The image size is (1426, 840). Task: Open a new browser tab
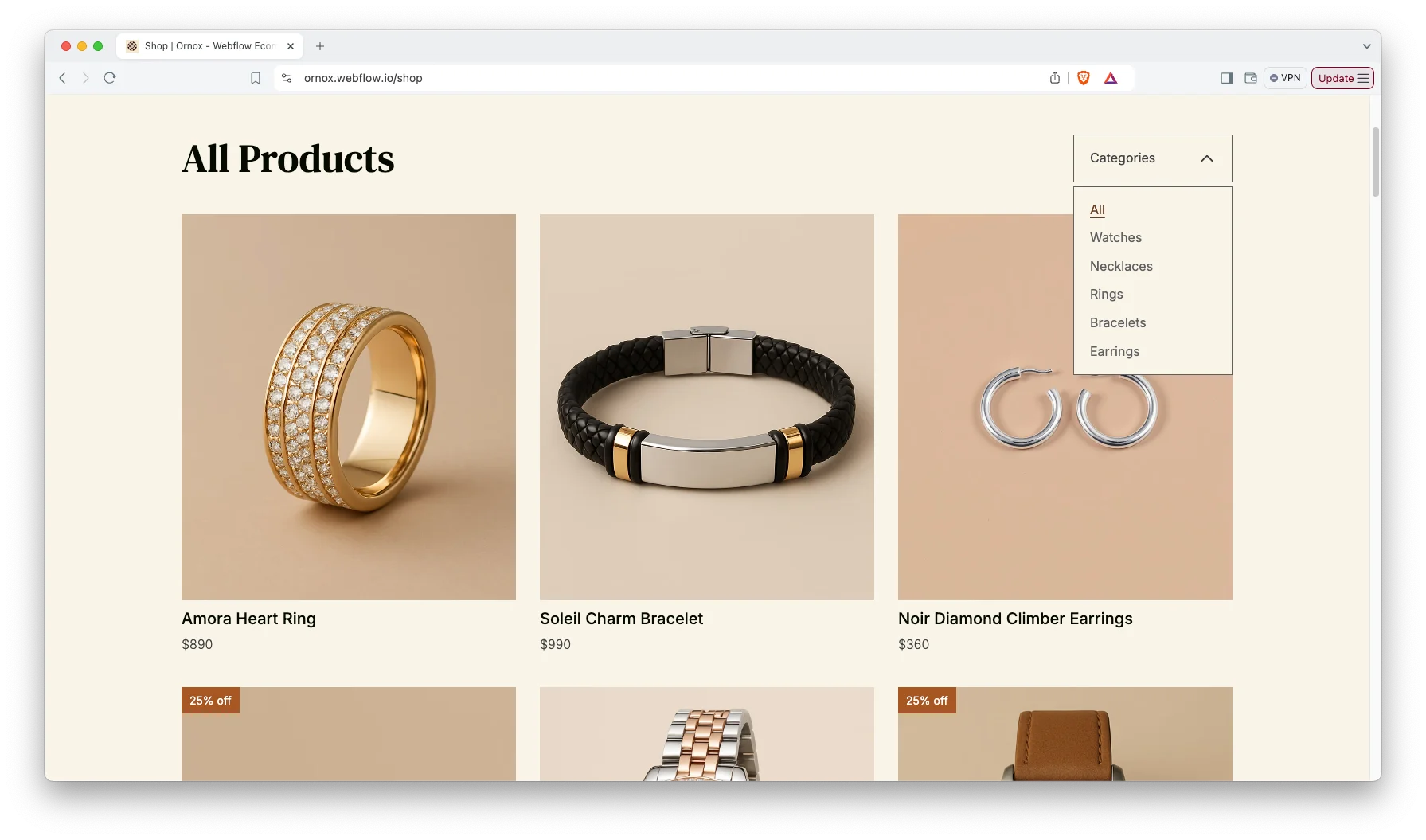click(x=320, y=46)
